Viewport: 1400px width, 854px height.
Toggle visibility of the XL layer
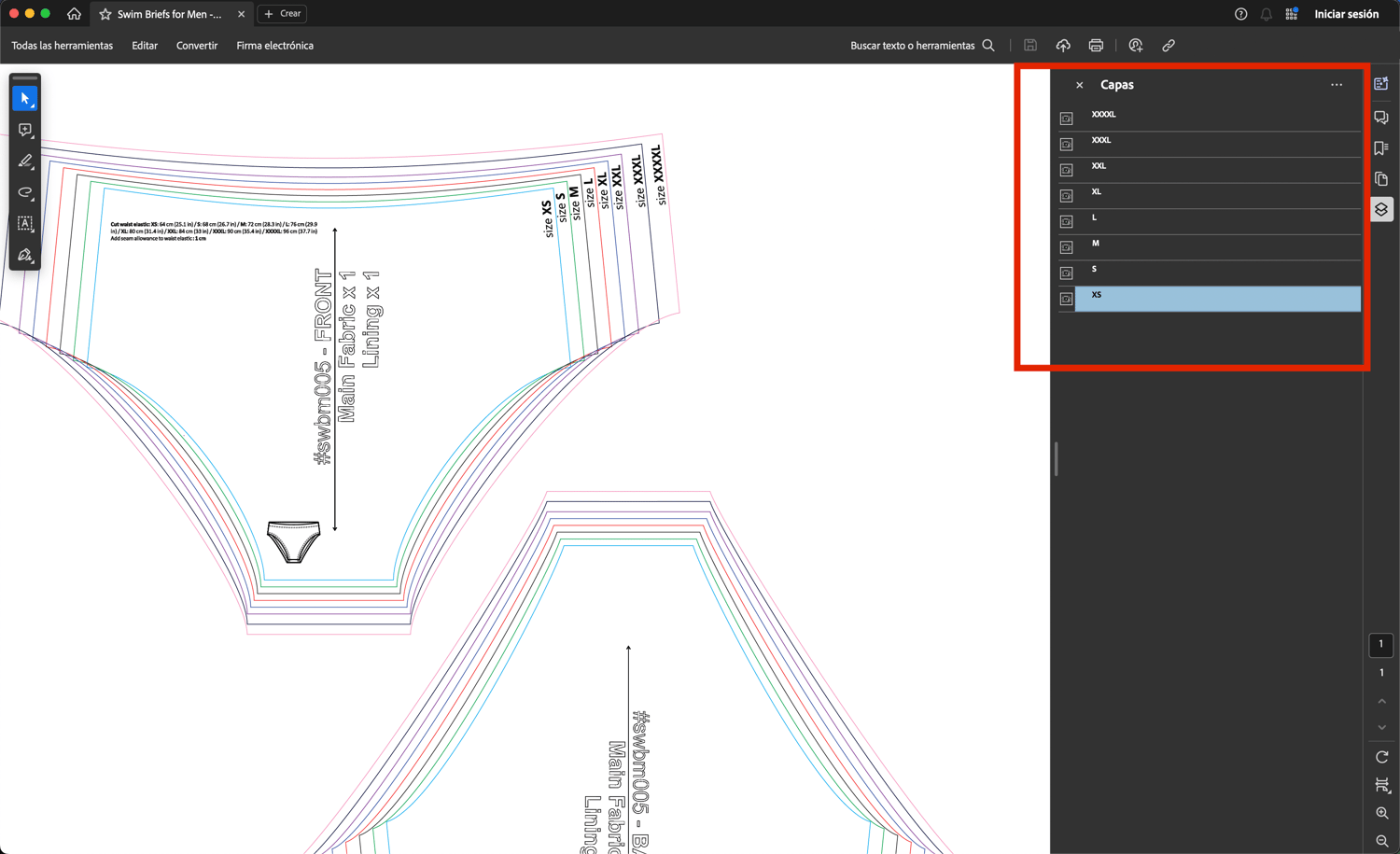tap(1066, 196)
